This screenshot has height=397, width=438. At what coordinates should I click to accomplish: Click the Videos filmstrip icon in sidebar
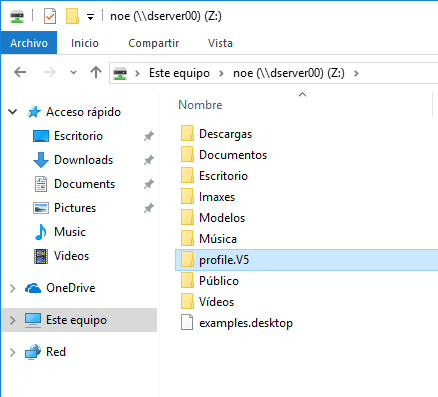point(41,256)
